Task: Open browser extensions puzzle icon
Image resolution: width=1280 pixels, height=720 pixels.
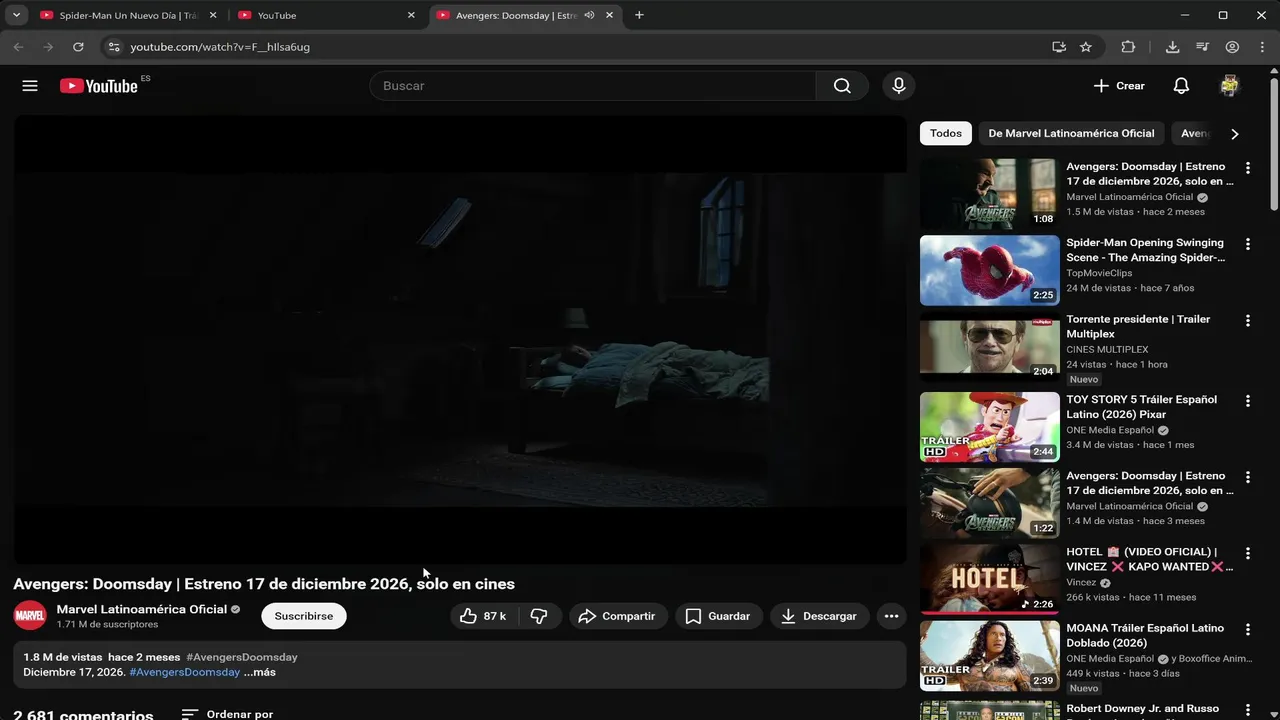Action: coord(1128,47)
